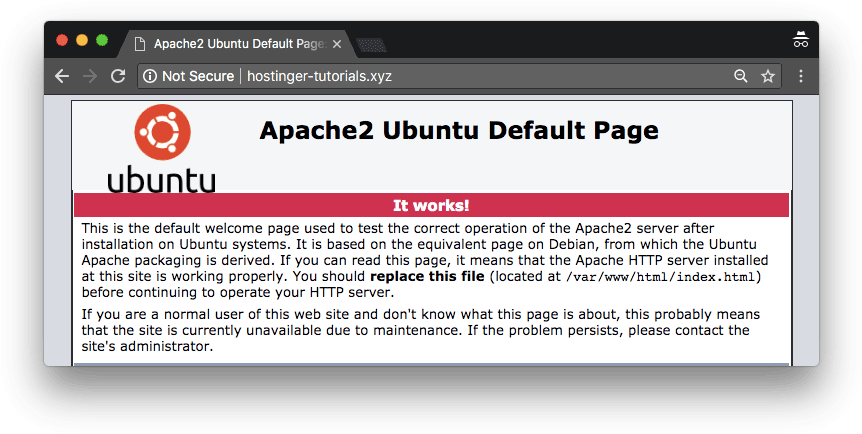Click the Ubuntu logo image
The width and height of the screenshot is (862, 434).
161,149
